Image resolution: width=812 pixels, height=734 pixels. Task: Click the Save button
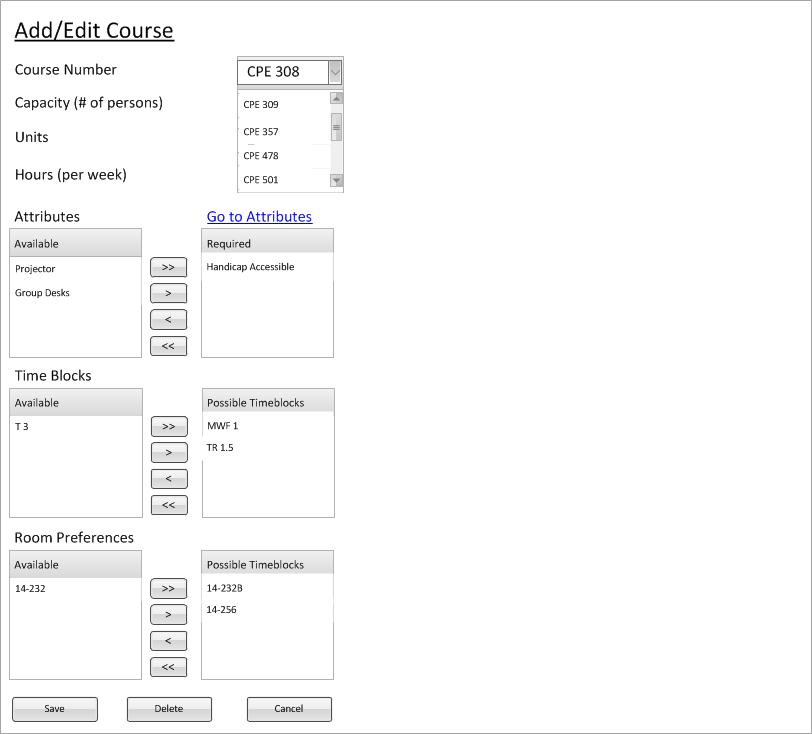click(x=55, y=709)
